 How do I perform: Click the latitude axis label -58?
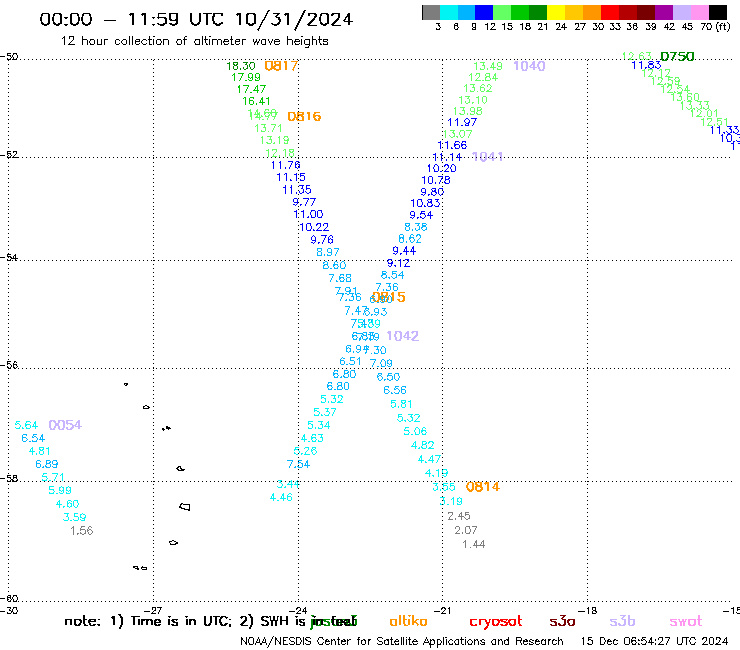pos(9,479)
